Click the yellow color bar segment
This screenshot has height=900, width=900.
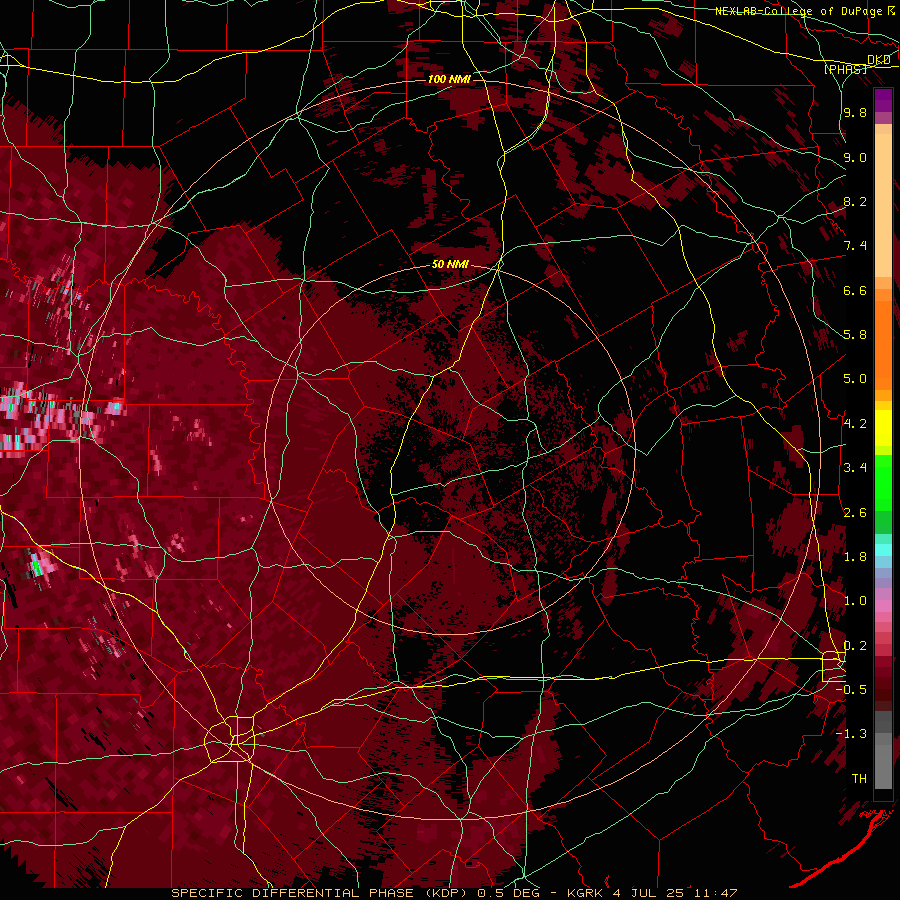883,428
